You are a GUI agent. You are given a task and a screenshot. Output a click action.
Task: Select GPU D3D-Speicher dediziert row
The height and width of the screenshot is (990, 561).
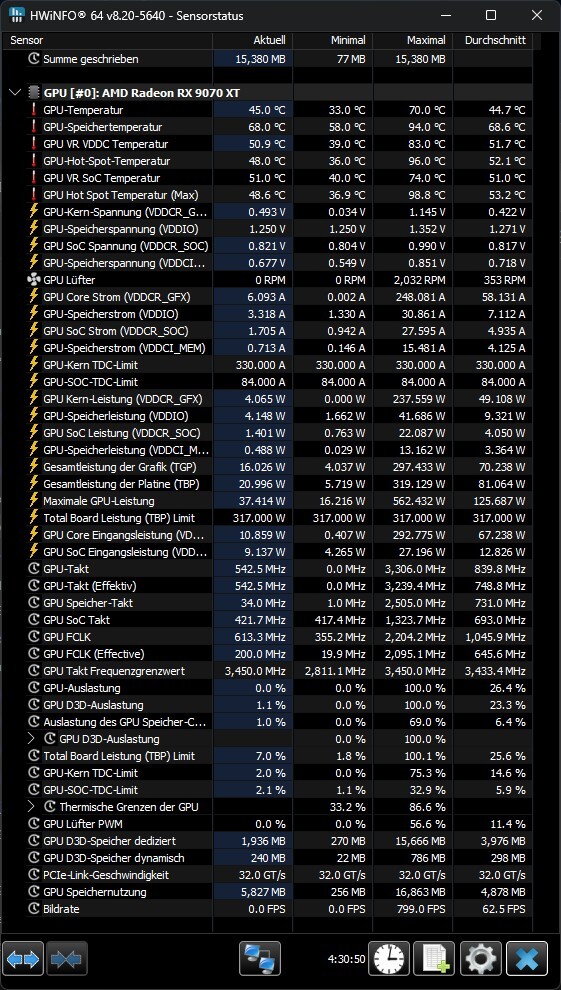click(267, 841)
